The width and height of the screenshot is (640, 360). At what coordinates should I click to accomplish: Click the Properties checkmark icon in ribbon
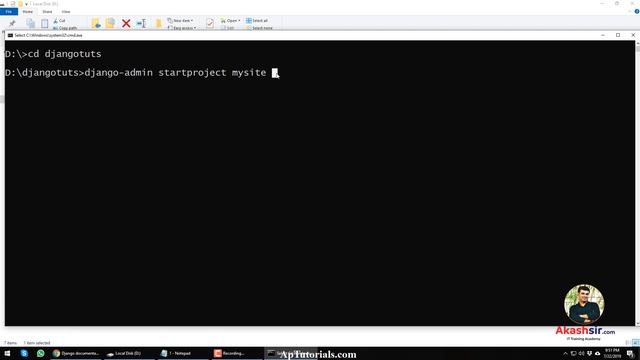coord(210,23)
